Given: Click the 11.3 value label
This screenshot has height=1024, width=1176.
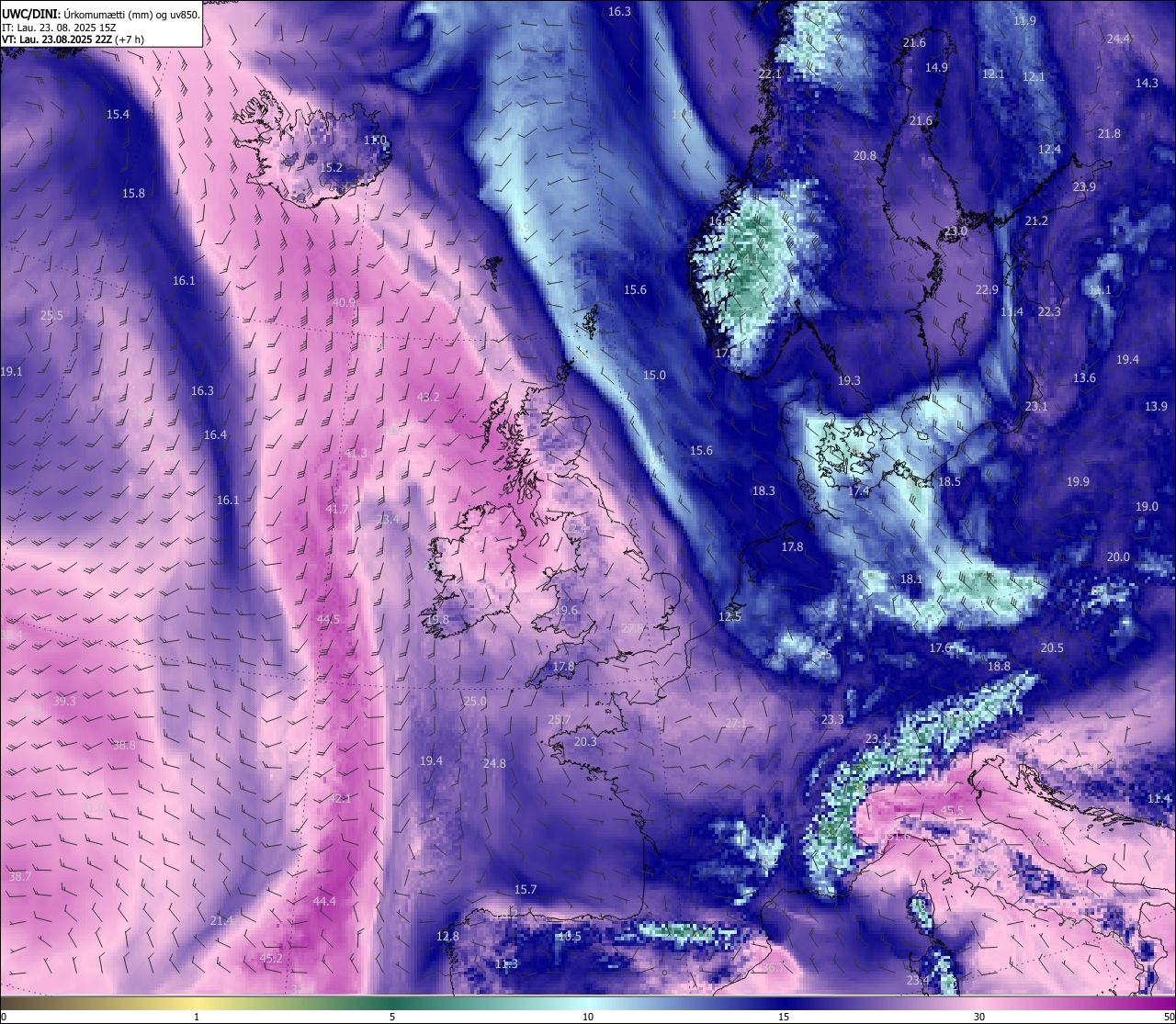Looking at the screenshot, I should 506,964.
